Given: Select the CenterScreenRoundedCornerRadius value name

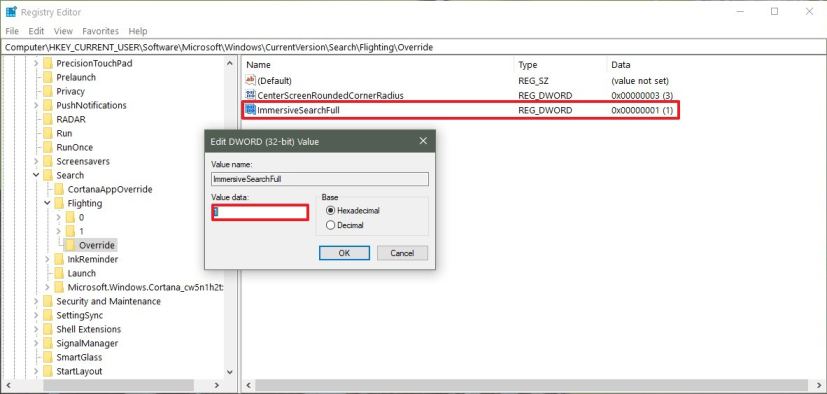Looking at the screenshot, I should click(x=330, y=95).
